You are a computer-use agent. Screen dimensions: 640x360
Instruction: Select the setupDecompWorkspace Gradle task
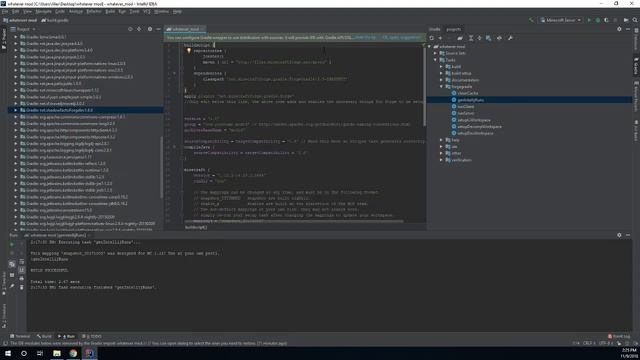[480, 127]
